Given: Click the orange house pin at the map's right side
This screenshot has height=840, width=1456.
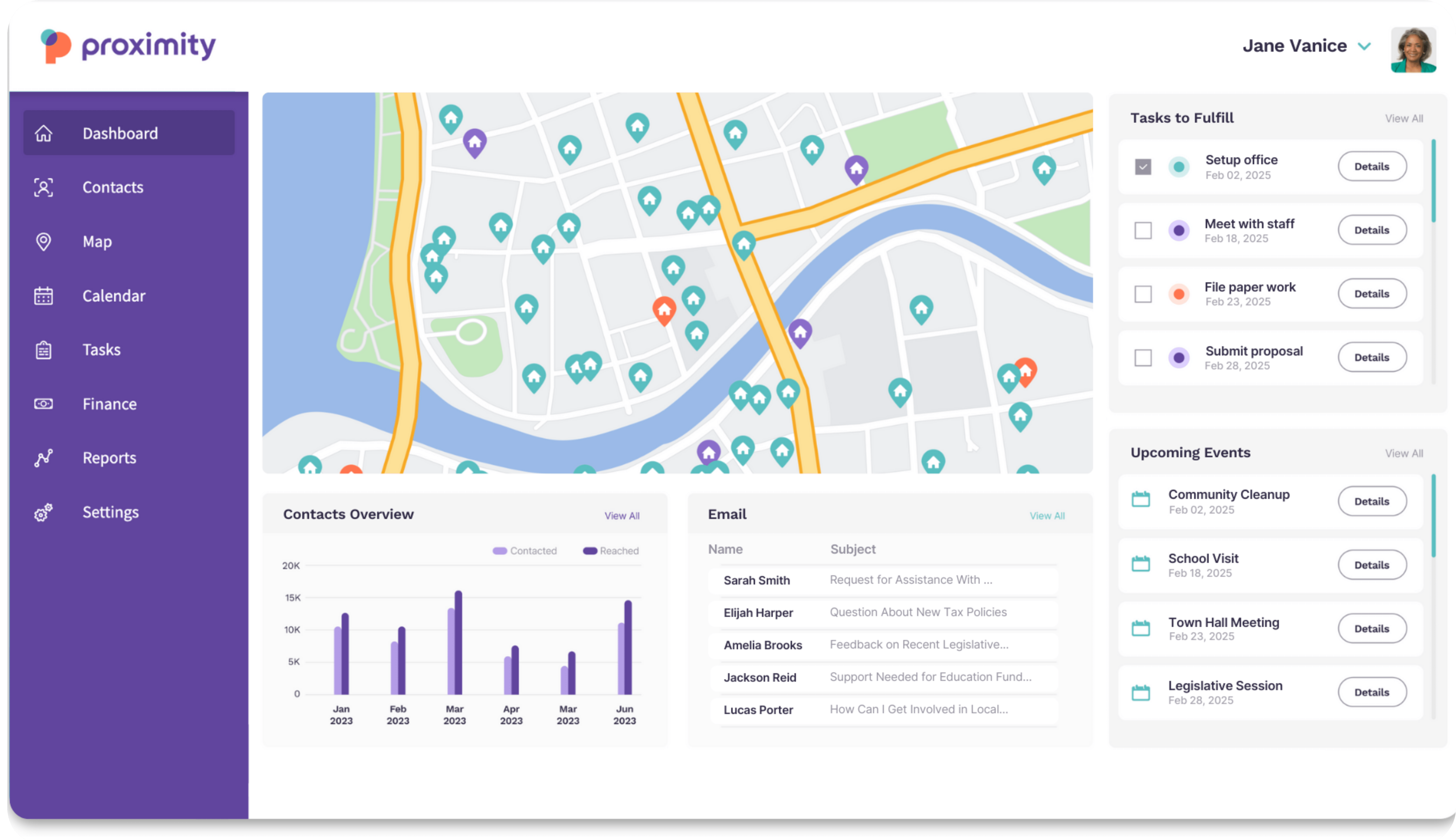Looking at the screenshot, I should [1026, 372].
